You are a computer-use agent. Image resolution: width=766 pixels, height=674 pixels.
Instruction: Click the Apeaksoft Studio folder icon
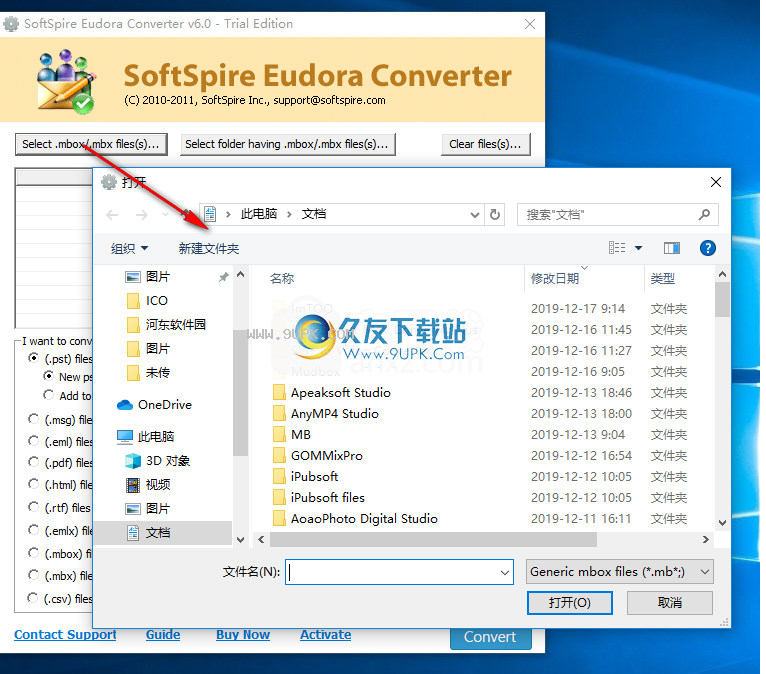tap(279, 393)
